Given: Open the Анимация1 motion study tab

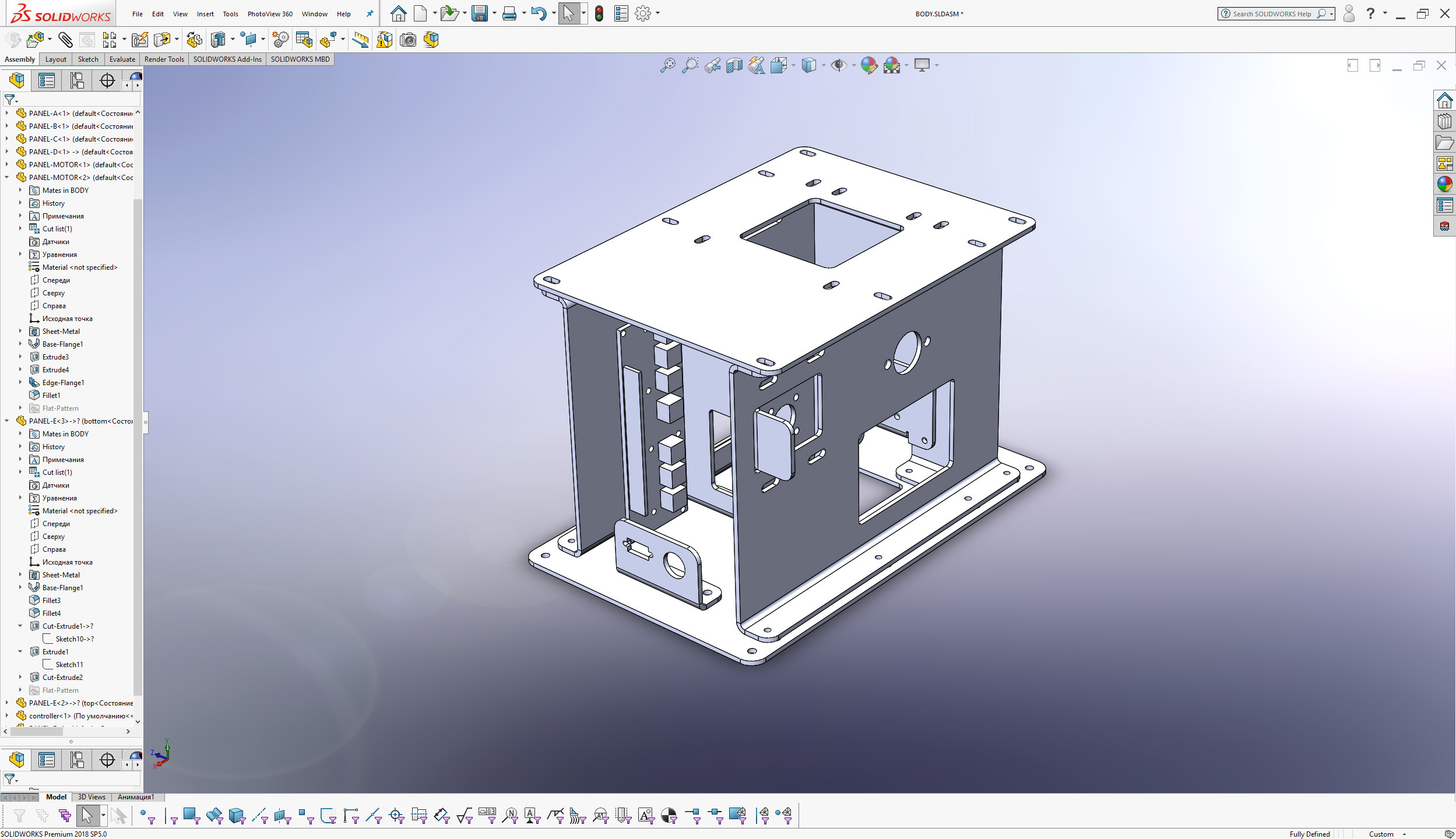Looking at the screenshot, I should point(136,796).
